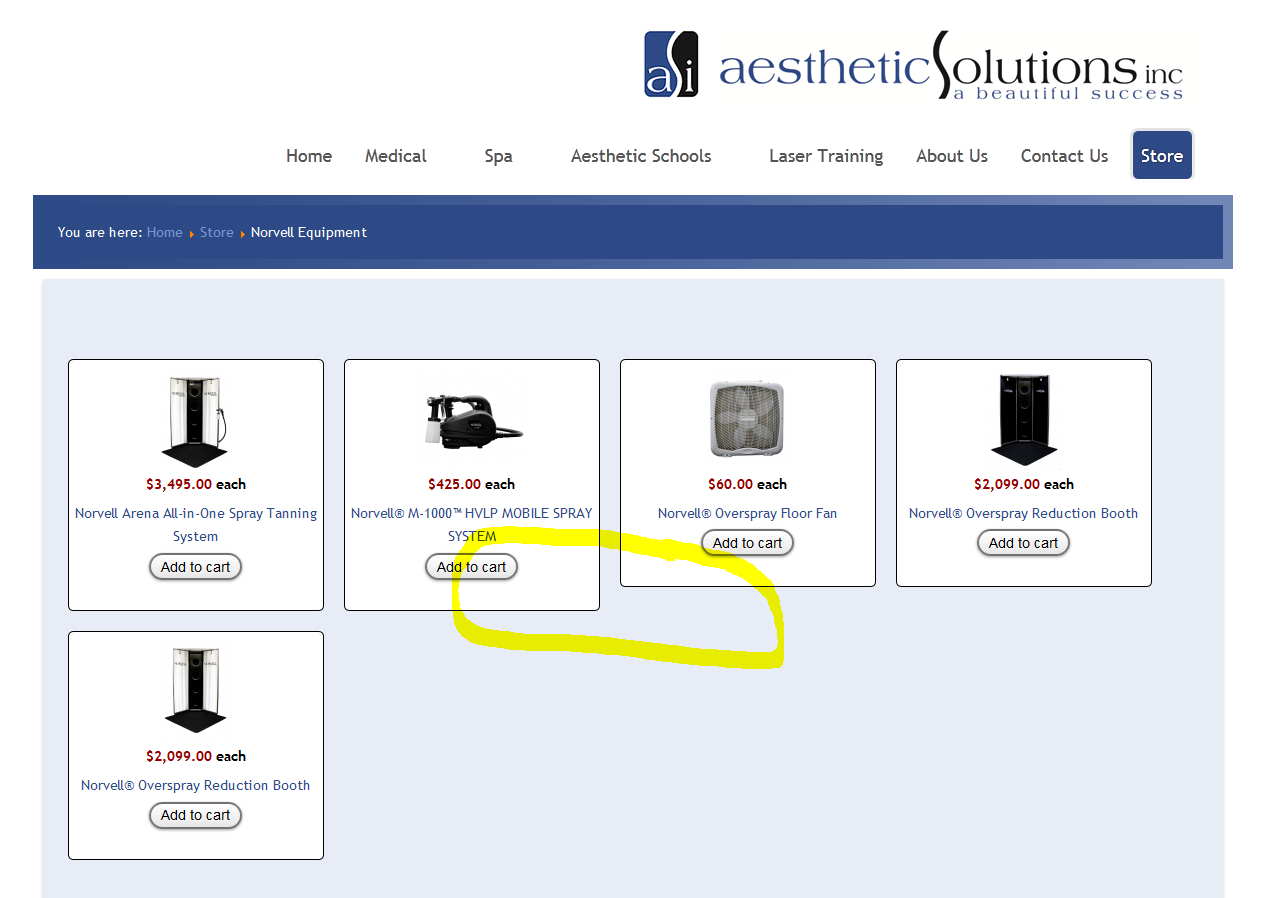
Task: Go to Aesthetic Schools in the navigation
Action: (641, 156)
